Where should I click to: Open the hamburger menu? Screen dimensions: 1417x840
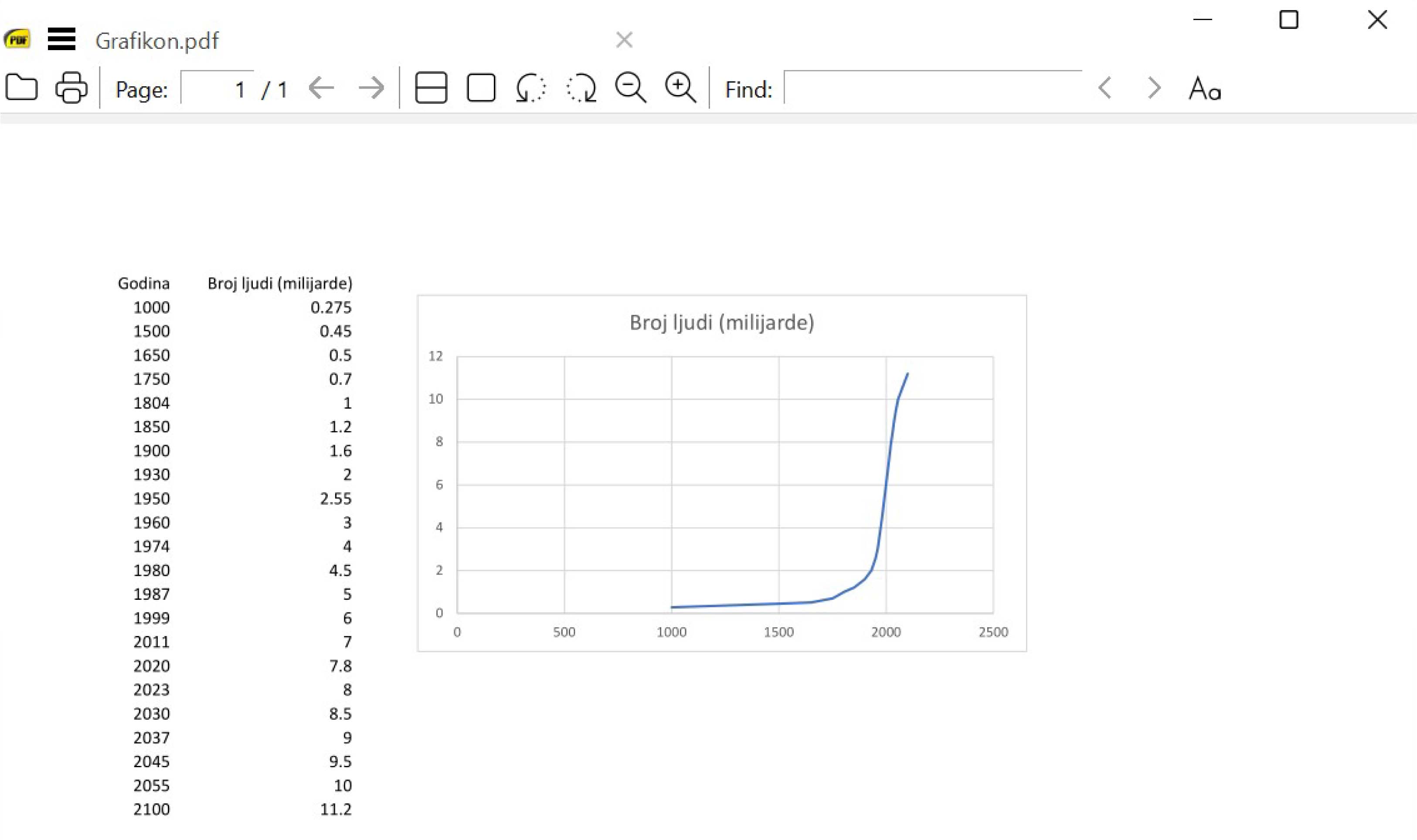tap(61, 39)
